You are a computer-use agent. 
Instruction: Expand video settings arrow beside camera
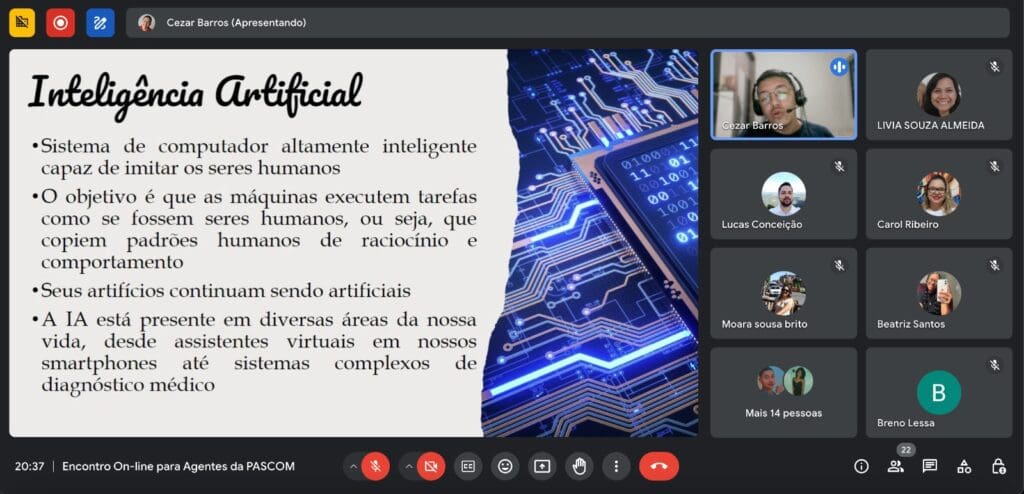coord(408,466)
